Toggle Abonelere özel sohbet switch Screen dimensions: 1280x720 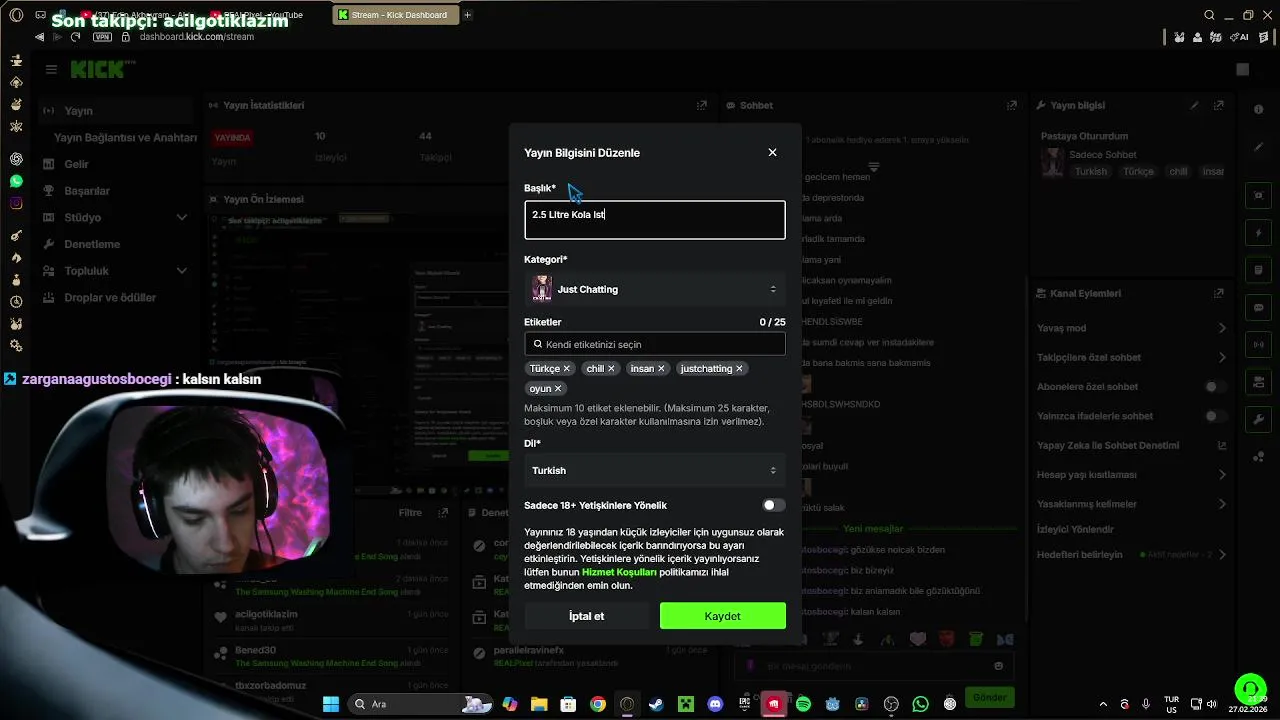tap(1215, 387)
